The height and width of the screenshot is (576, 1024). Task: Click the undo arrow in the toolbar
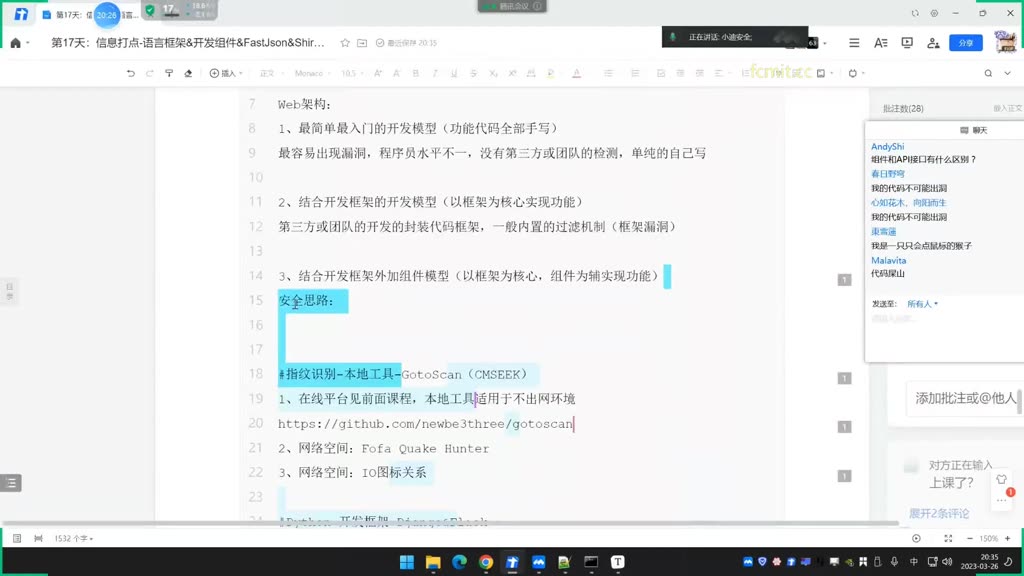(131, 73)
